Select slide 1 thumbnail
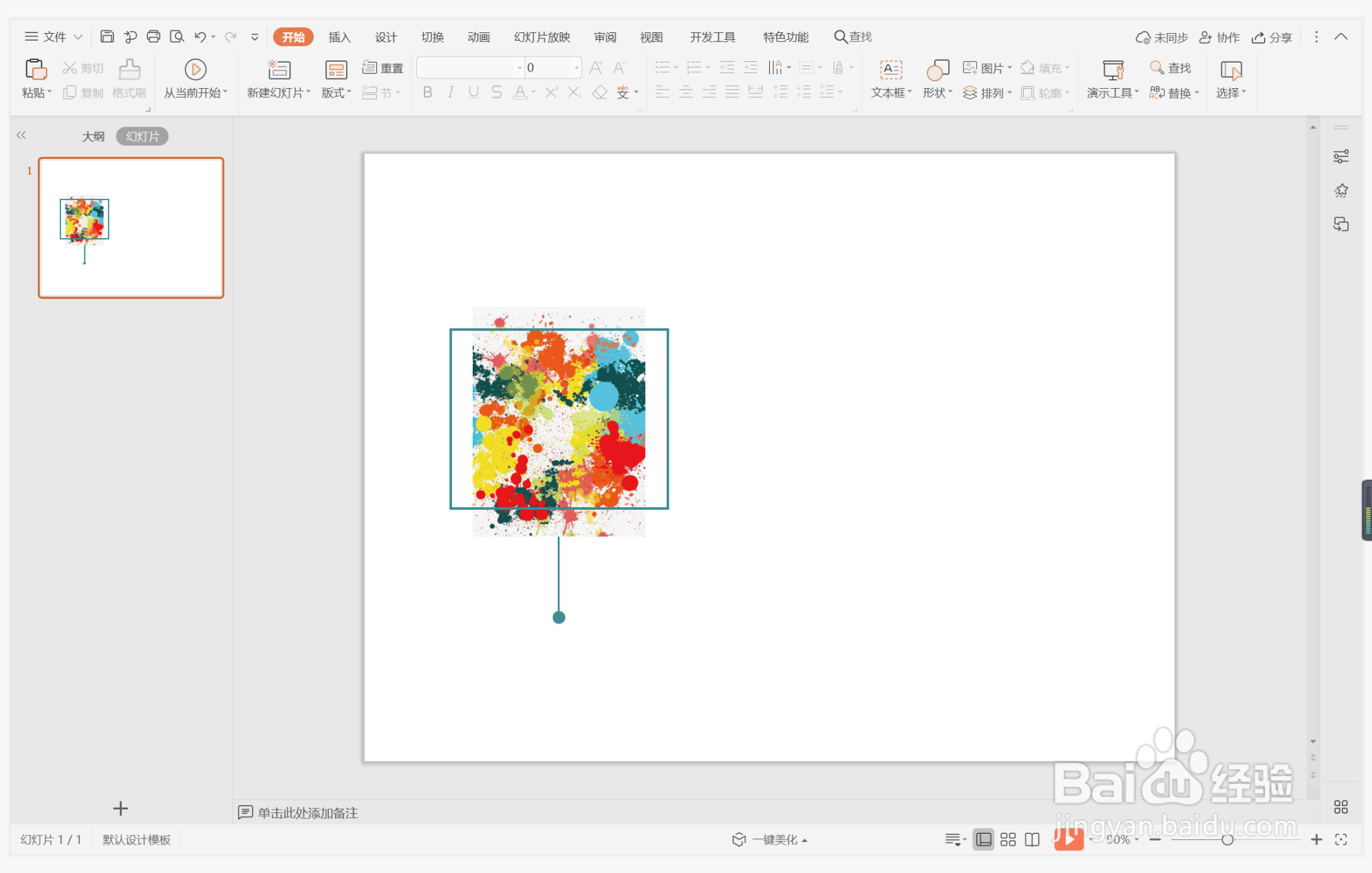The width and height of the screenshot is (1372, 873). [131, 228]
